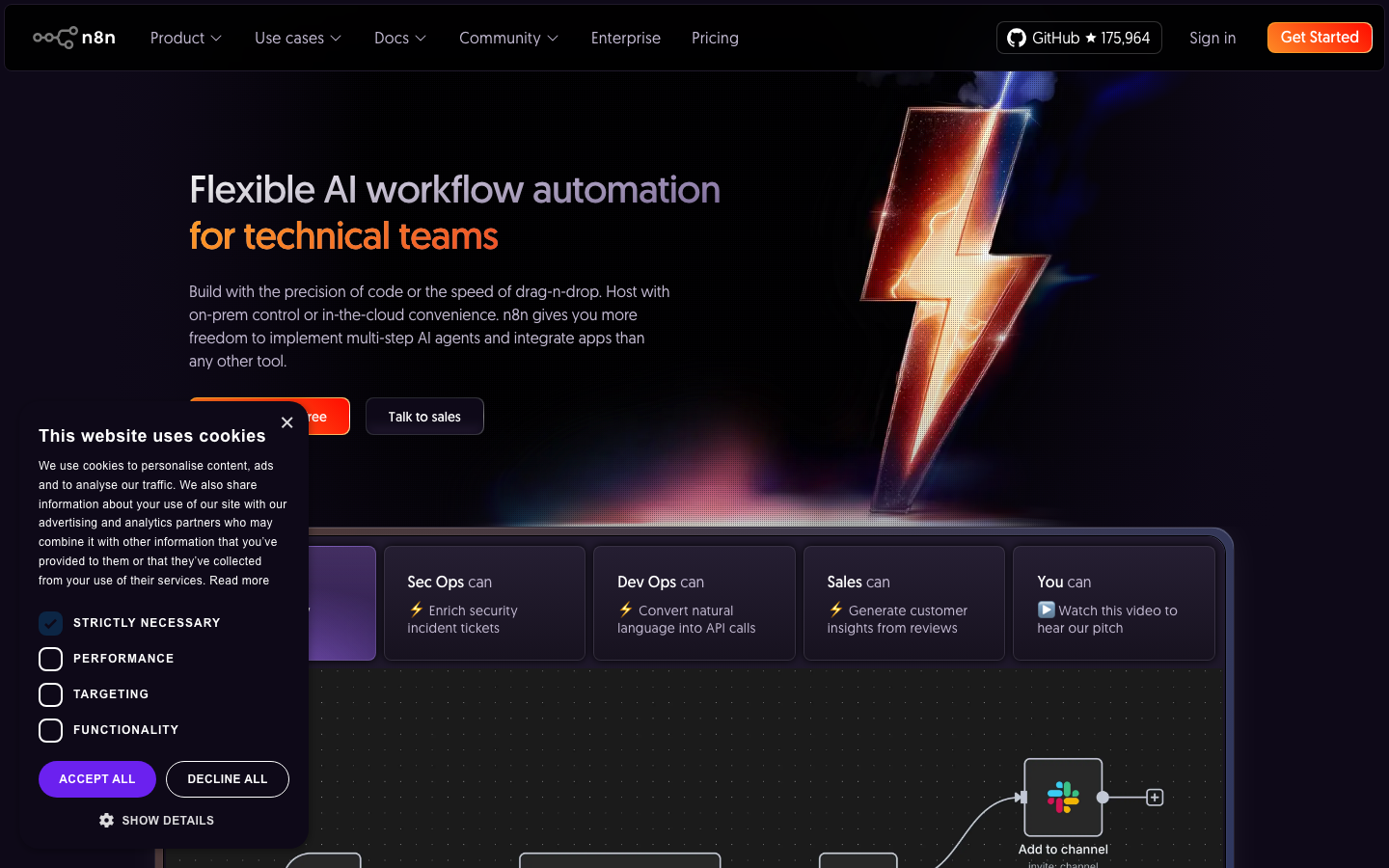
Task: Enable the Targeting cookies checkbox
Action: (x=51, y=694)
